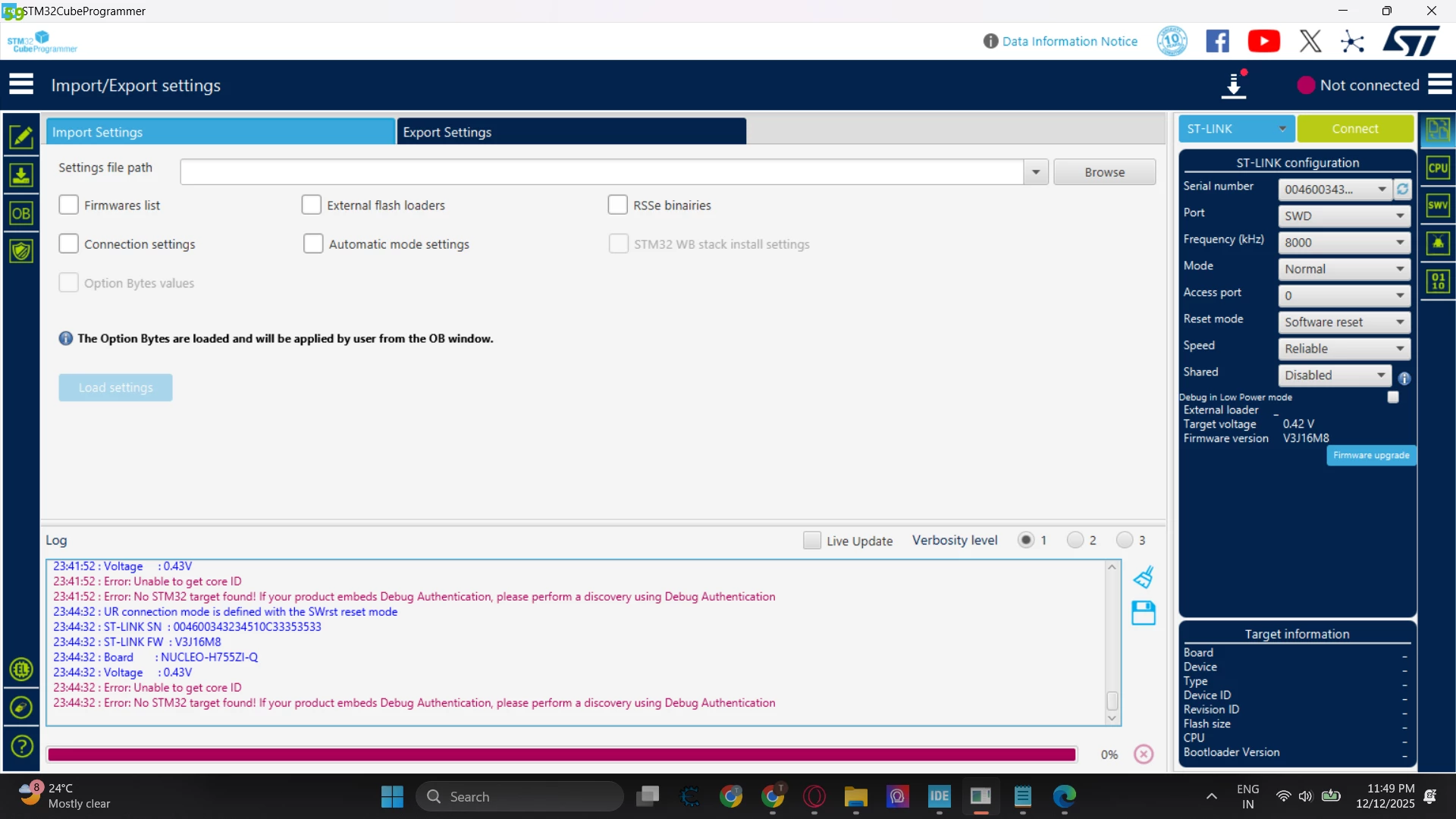
Task: Enable the Firmwares list checkbox
Action: [69, 205]
